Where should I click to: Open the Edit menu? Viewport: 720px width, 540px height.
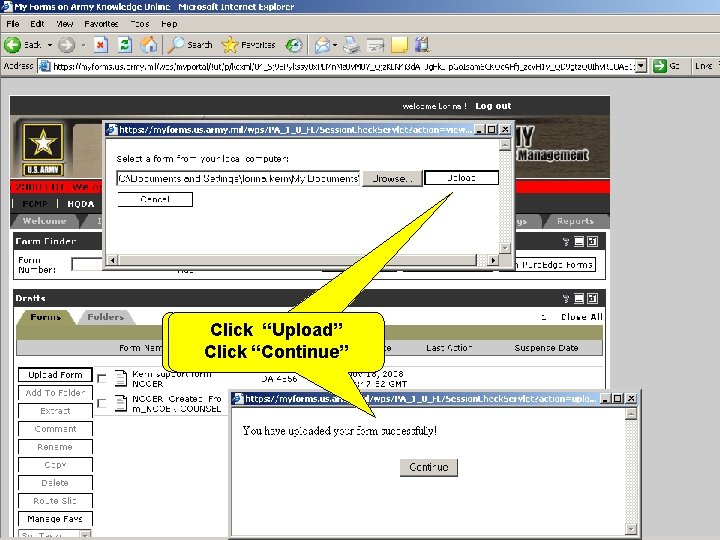click(37, 24)
